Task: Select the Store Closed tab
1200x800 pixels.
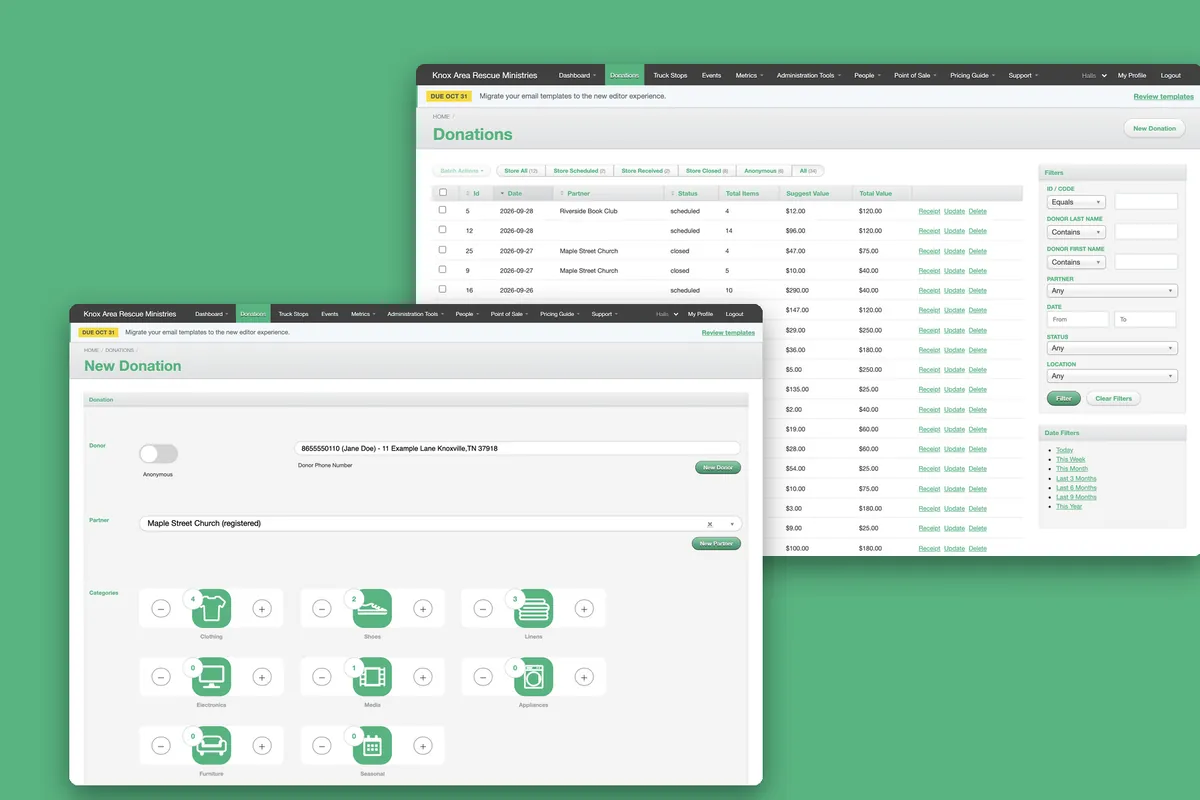Action: 707,171
